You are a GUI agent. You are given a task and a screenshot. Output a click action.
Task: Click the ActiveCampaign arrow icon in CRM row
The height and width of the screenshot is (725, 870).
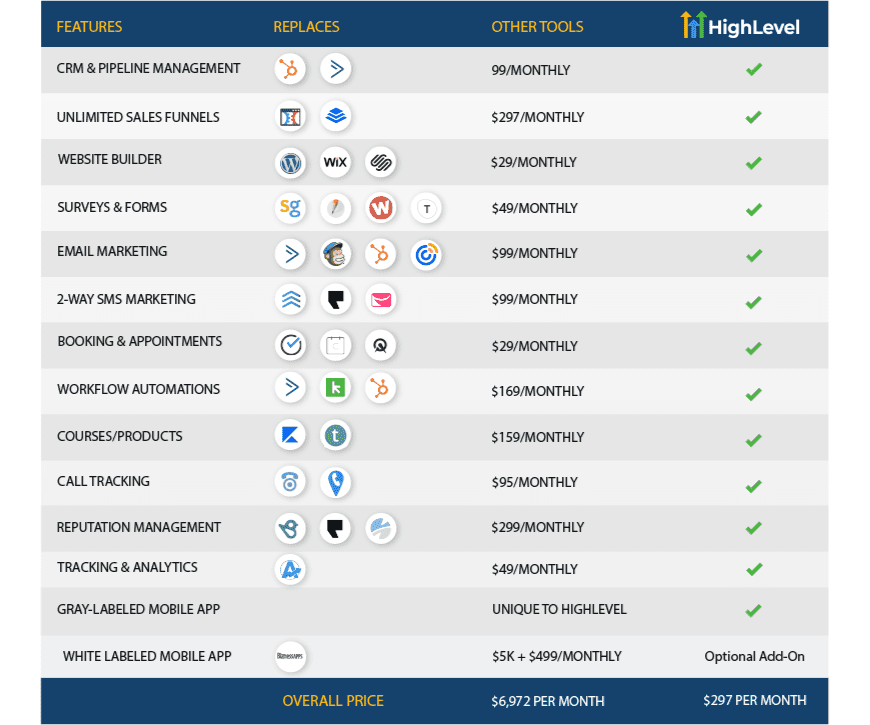336,69
